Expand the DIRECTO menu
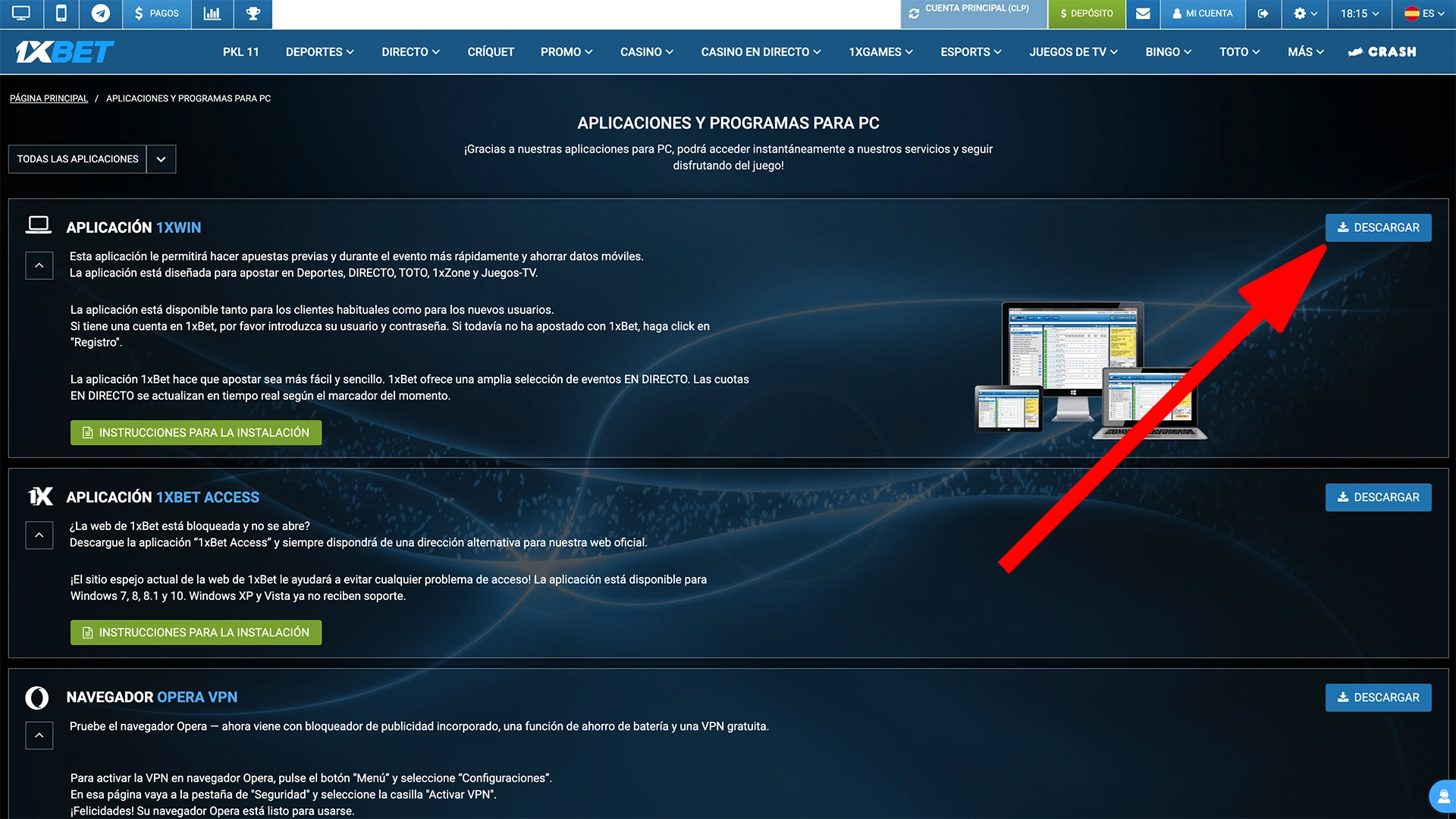This screenshot has height=819, width=1456. 410,52
